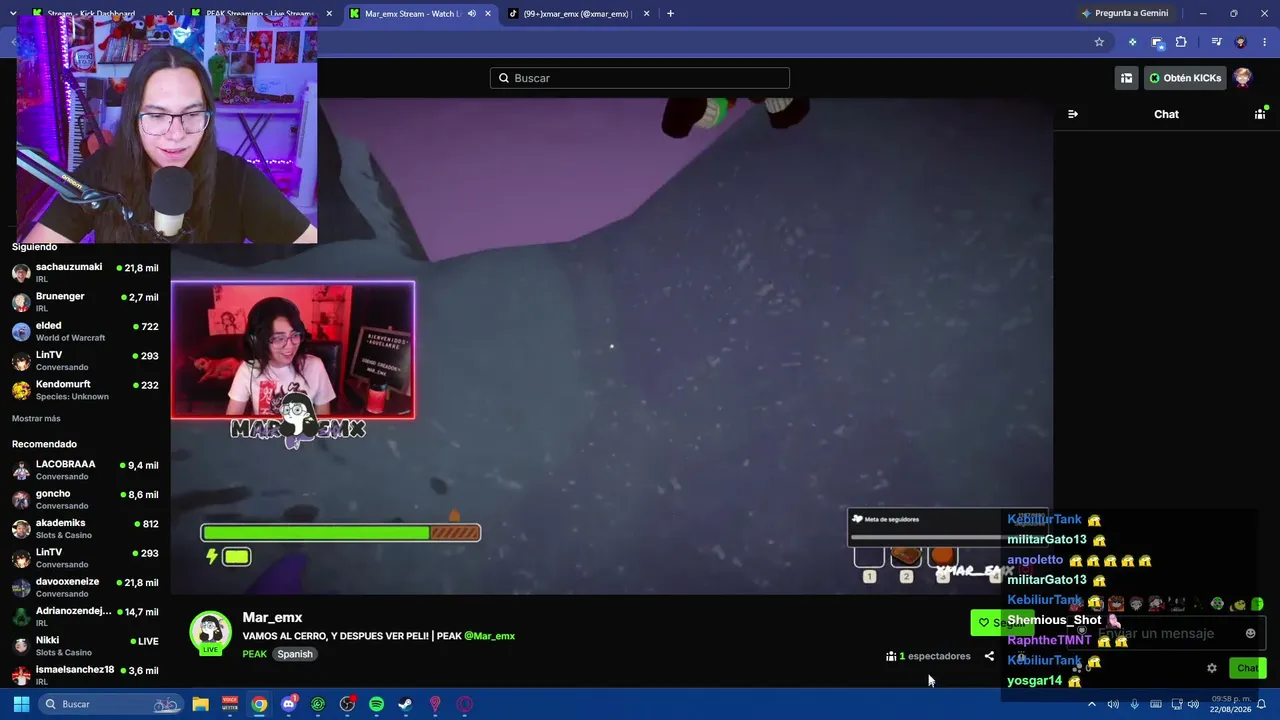Viewport: 1280px width, 720px height.
Task: Open the Kick store icon beside Obtén KICKs
Action: 1126,78
